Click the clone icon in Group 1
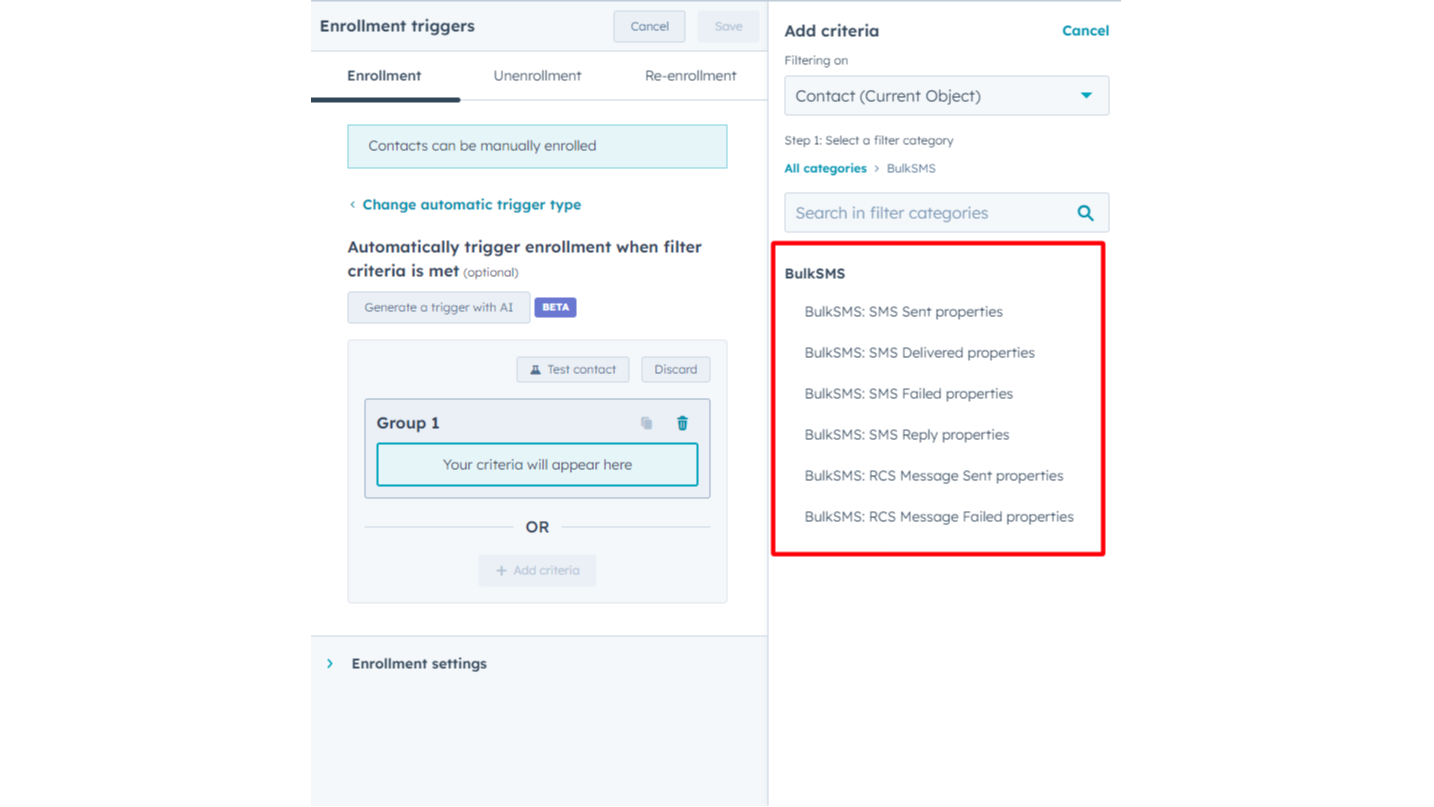1434x807 pixels. pos(647,423)
